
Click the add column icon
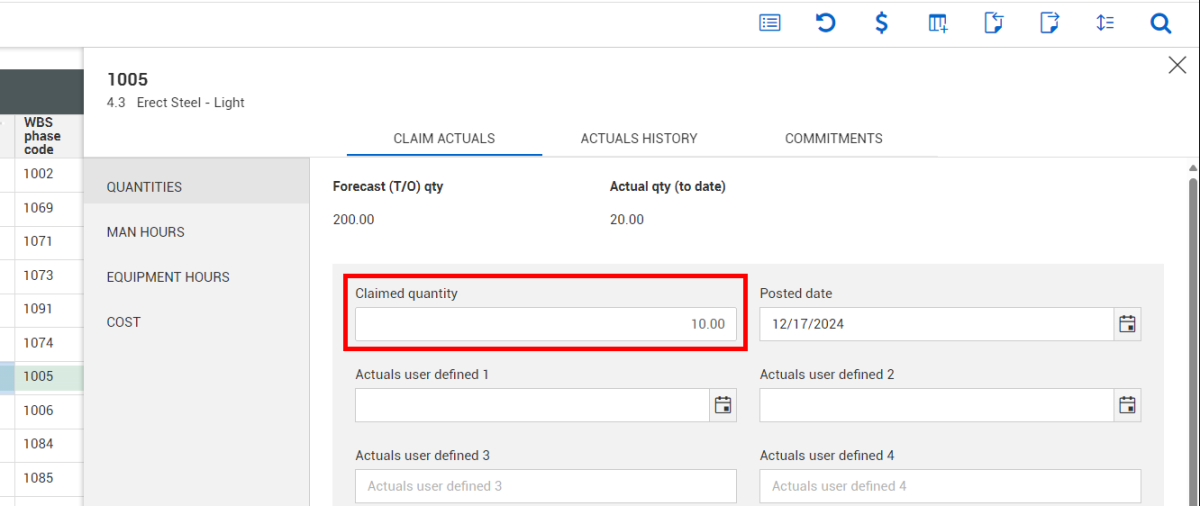pos(938,23)
